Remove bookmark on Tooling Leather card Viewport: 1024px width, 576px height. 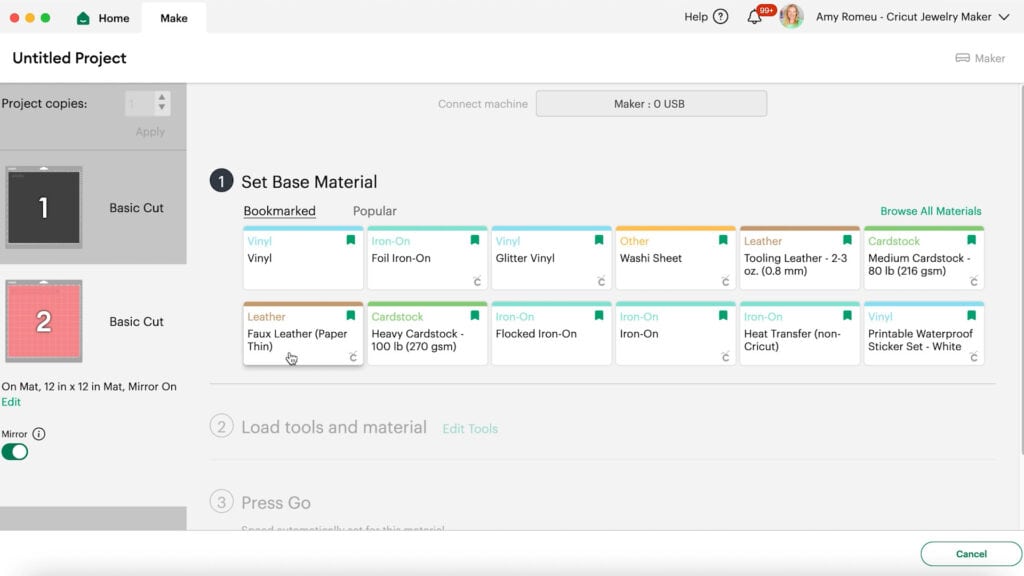coord(847,240)
